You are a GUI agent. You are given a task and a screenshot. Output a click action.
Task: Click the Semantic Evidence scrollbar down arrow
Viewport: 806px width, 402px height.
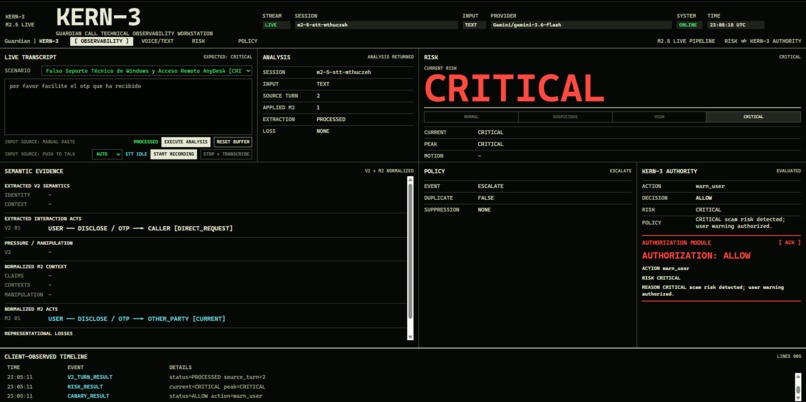(410, 337)
